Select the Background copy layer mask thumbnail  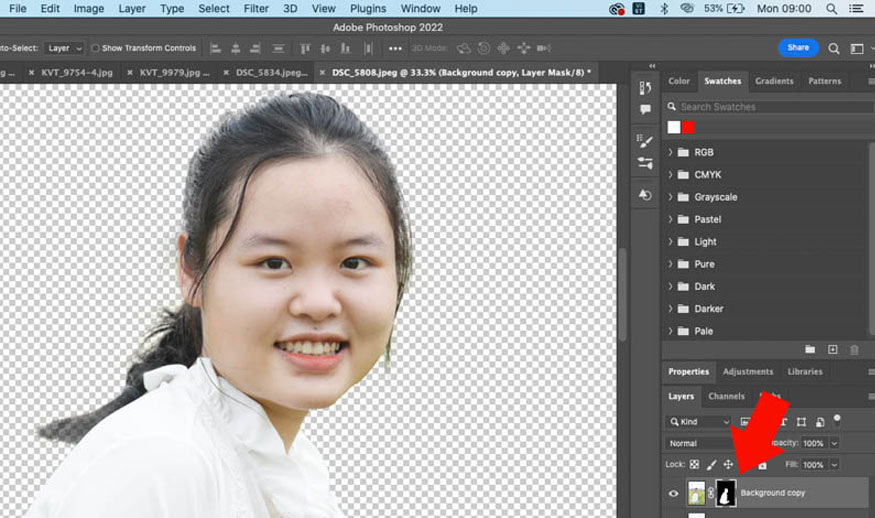click(726, 493)
